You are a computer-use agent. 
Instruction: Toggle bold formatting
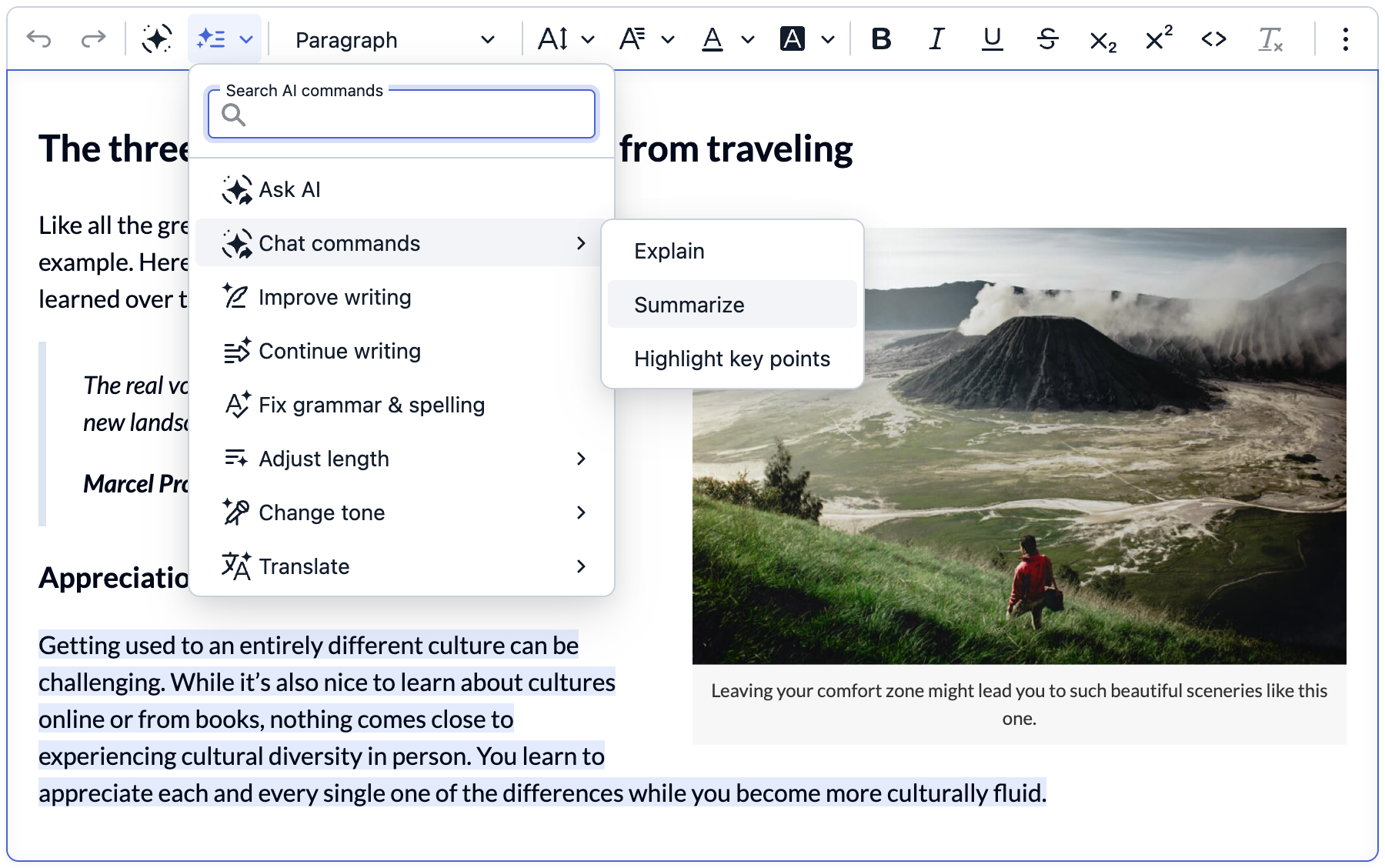(882, 38)
